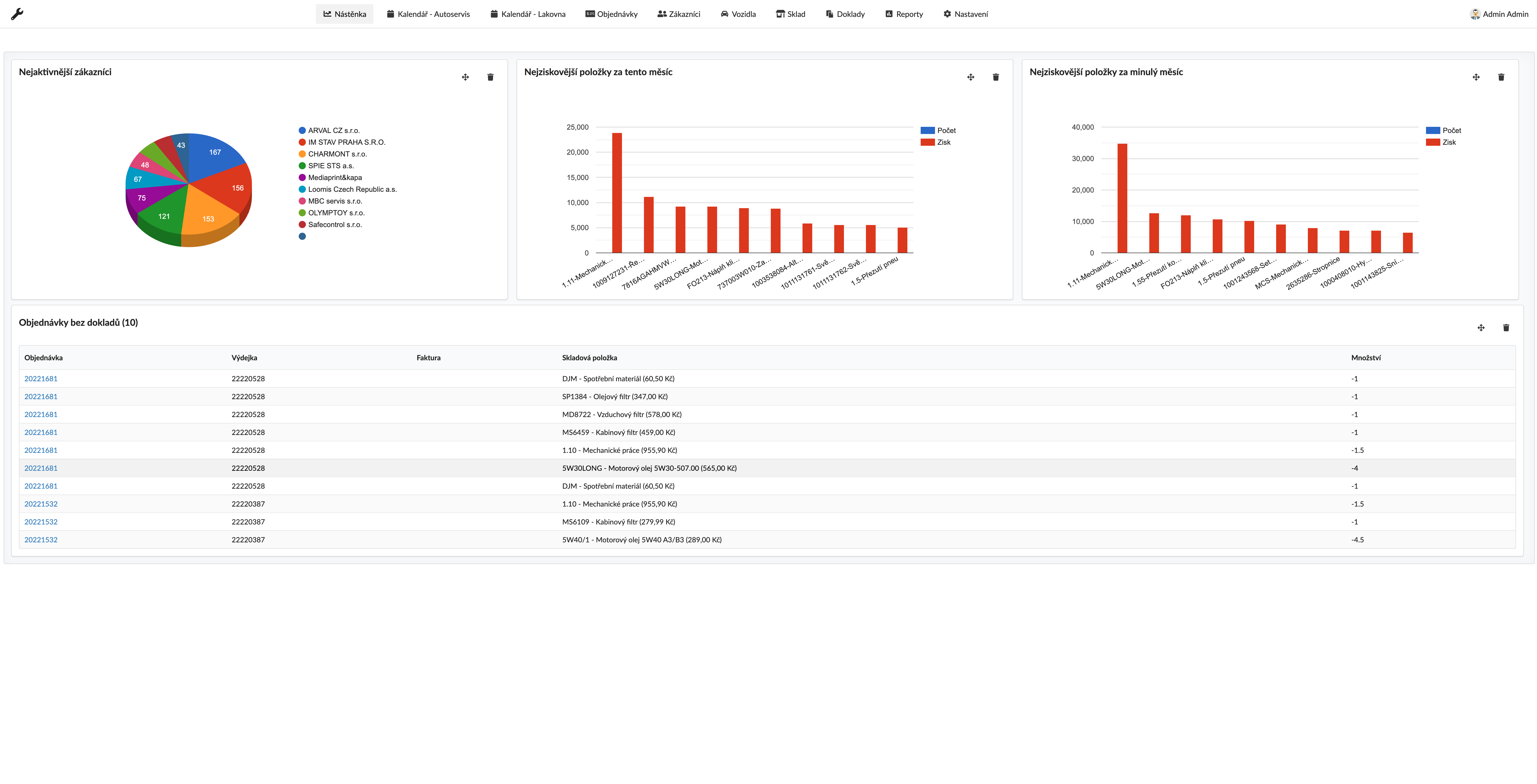Click the Faktura column header

pyautogui.click(x=428, y=357)
